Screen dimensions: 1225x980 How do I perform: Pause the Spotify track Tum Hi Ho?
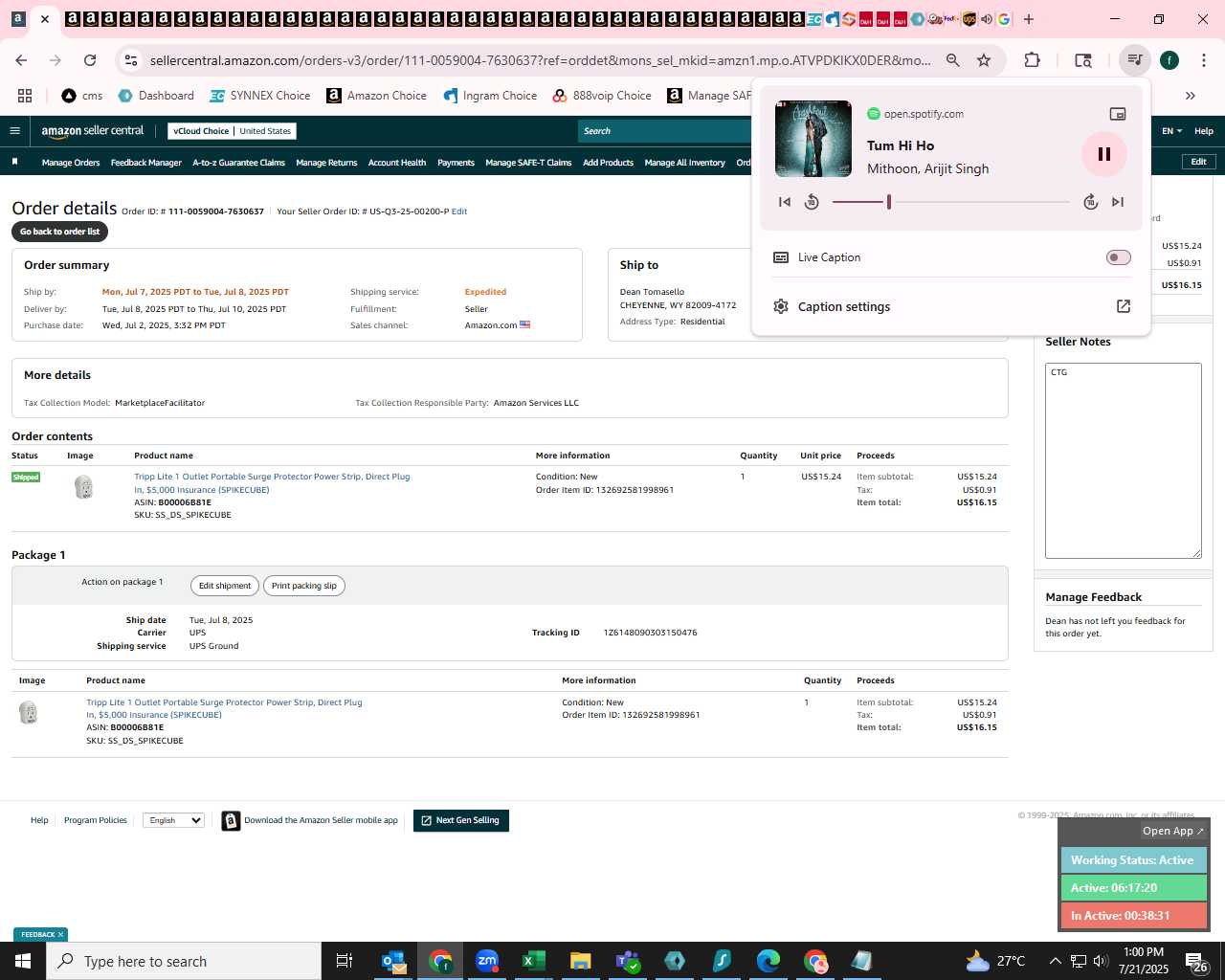click(1103, 154)
